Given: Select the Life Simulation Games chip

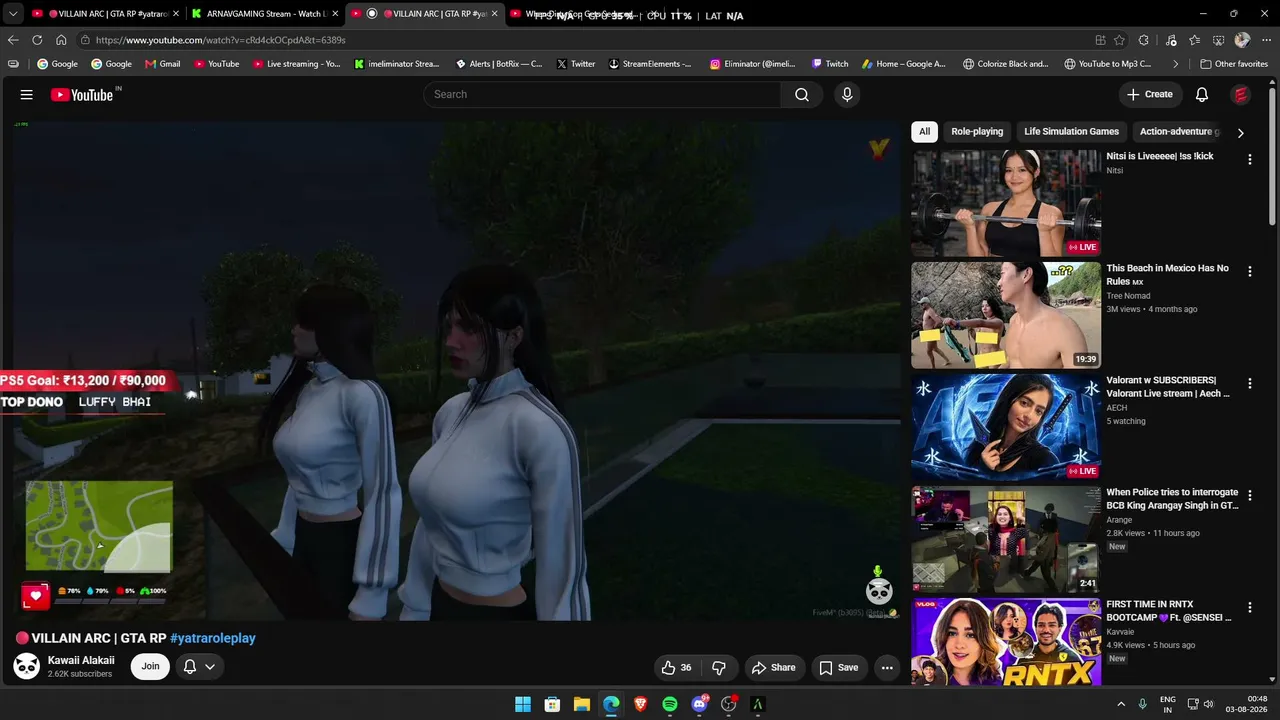Looking at the screenshot, I should tap(1071, 132).
